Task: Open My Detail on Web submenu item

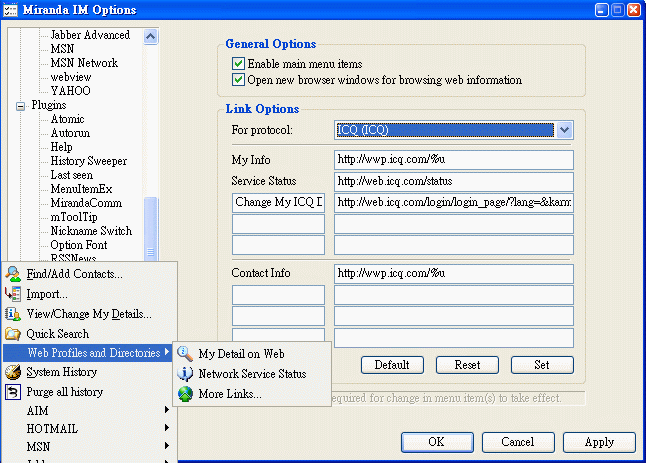Action: (x=241, y=354)
